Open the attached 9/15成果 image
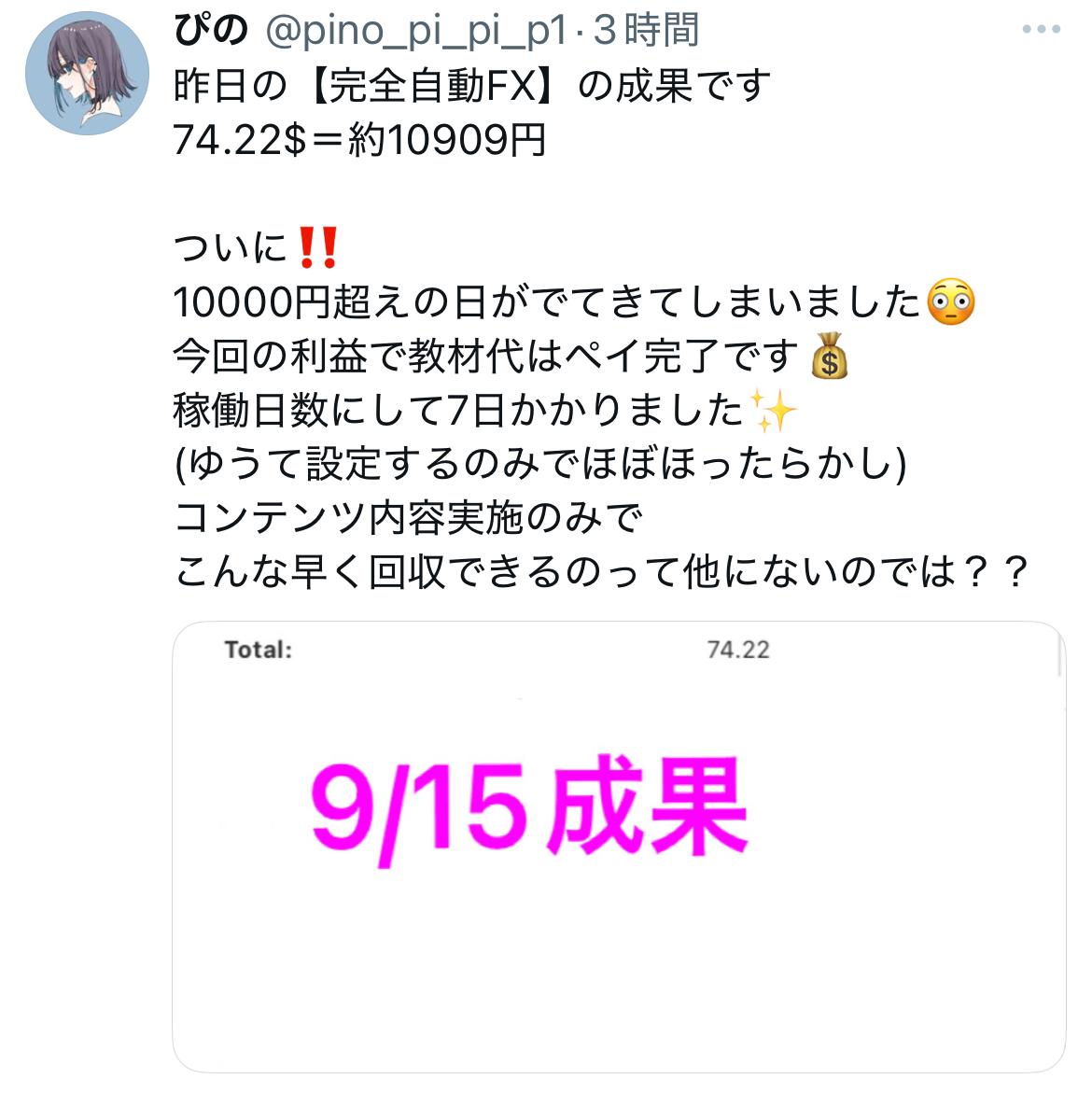This screenshot has width=1092, height=1093. pos(619,847)
